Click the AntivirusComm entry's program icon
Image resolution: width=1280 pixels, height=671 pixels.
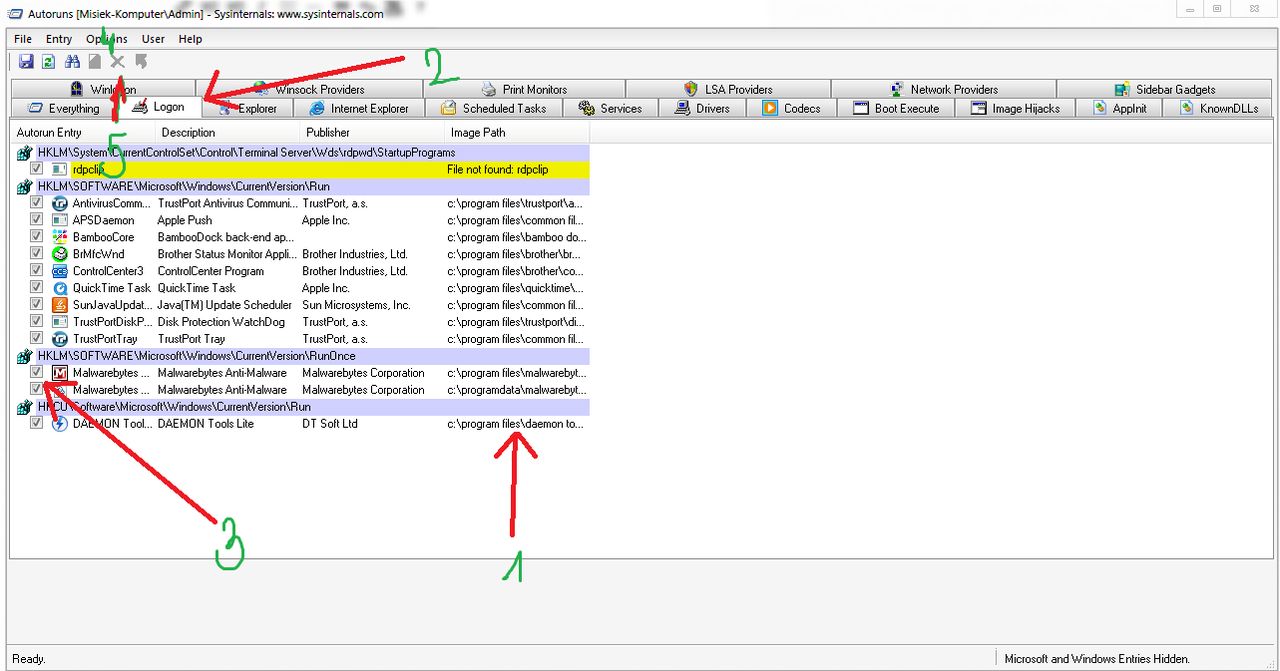(60, 203)
